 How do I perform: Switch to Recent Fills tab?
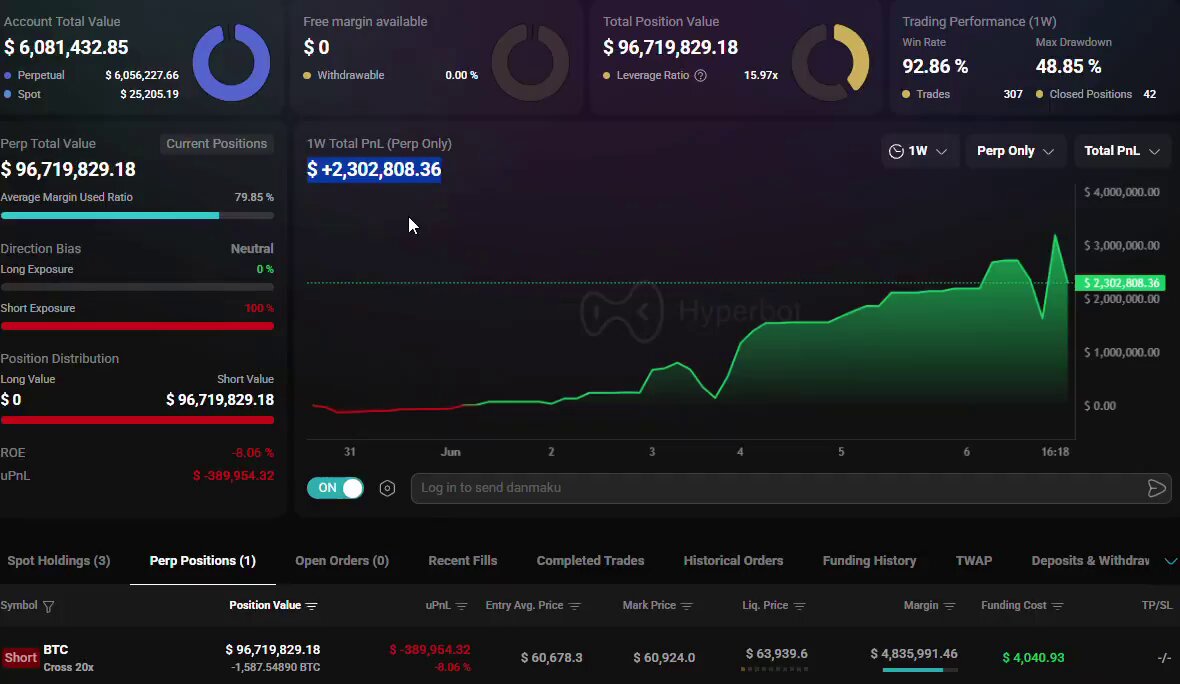point(462,561)
